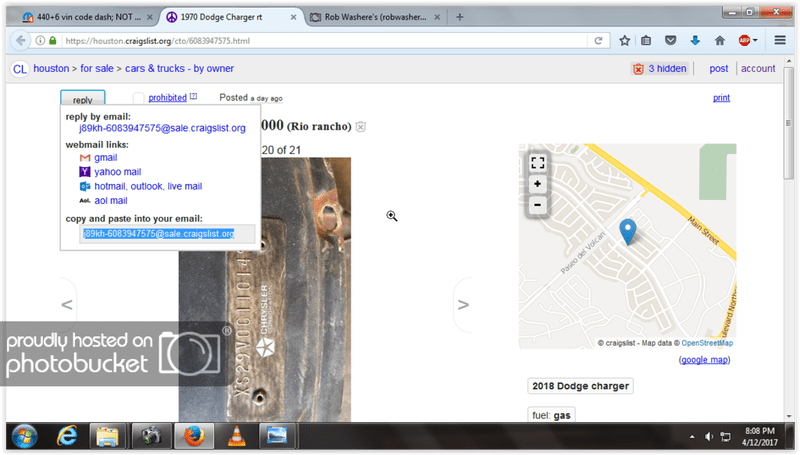The width and height of the screenshot is (800, 455).
Task: Open the for sale breadcrumb link
Action: [97, 68]
